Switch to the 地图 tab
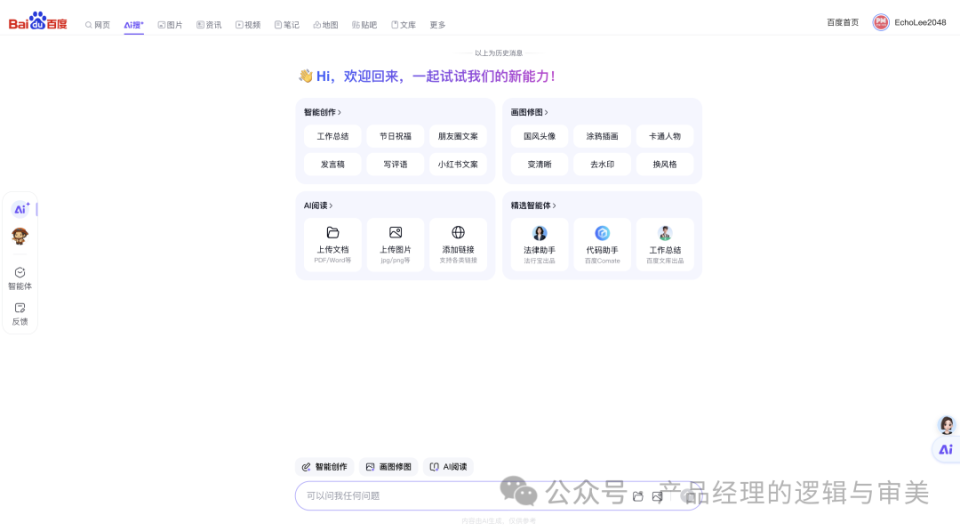The image size is (960, 531). coord(326,25)
